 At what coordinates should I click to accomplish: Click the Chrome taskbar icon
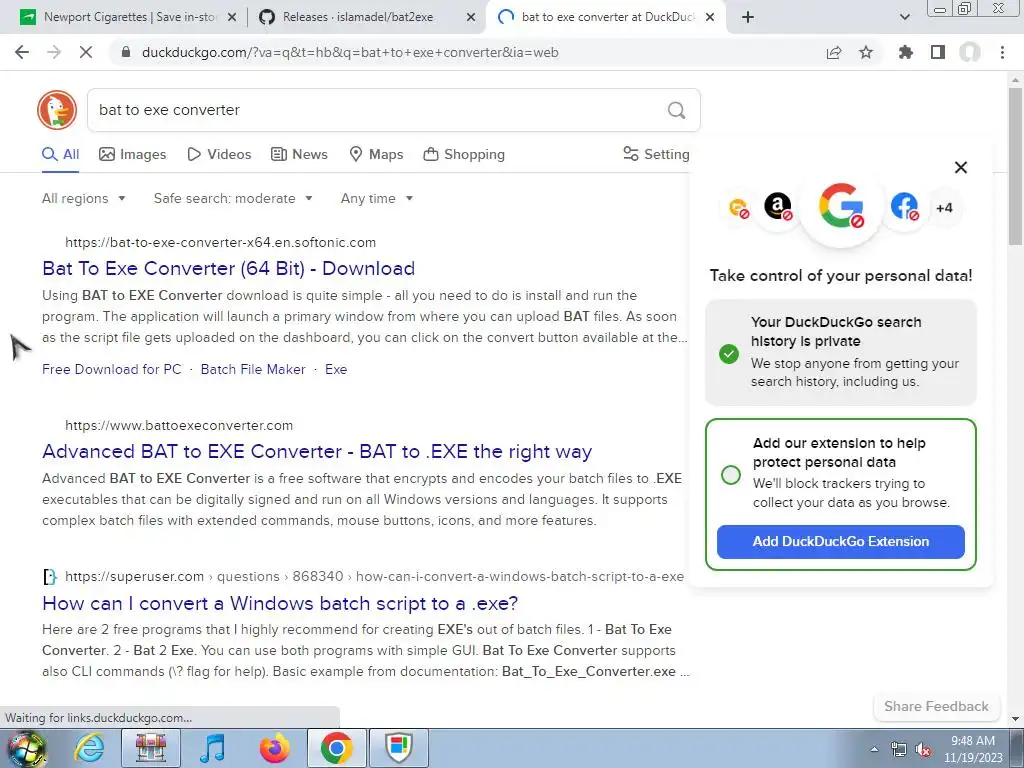336,748
